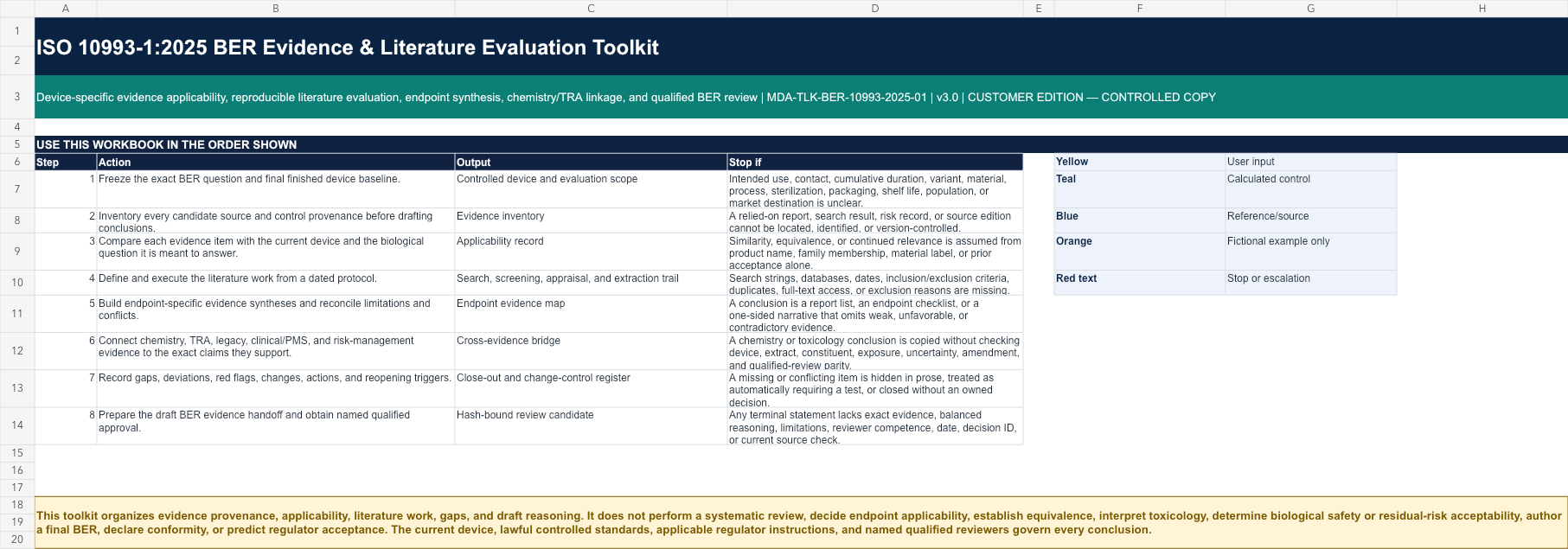1568x549 pixels.
Task: Select 'Define and execute the literature work' cell
Action: pyautogui.click(x=276, y=283)
